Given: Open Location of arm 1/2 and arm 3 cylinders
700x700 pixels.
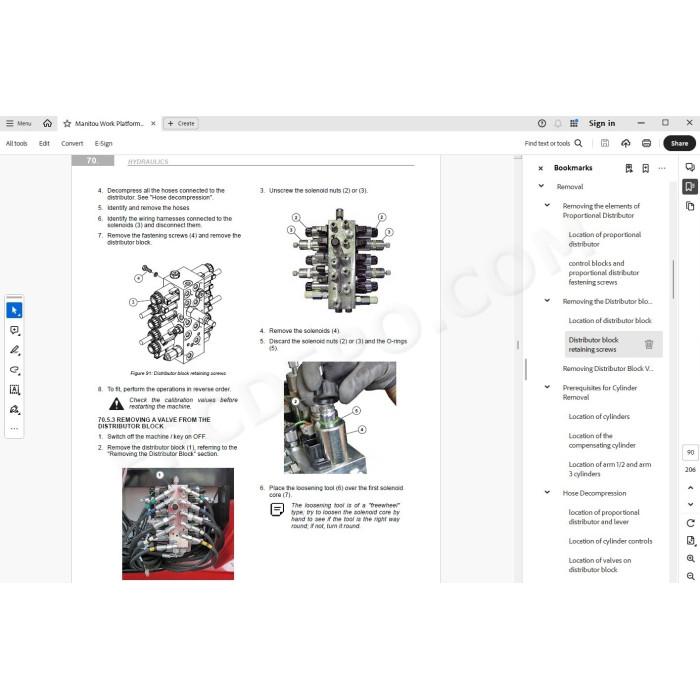Looking at the screenshot, I should click(610, 469).
